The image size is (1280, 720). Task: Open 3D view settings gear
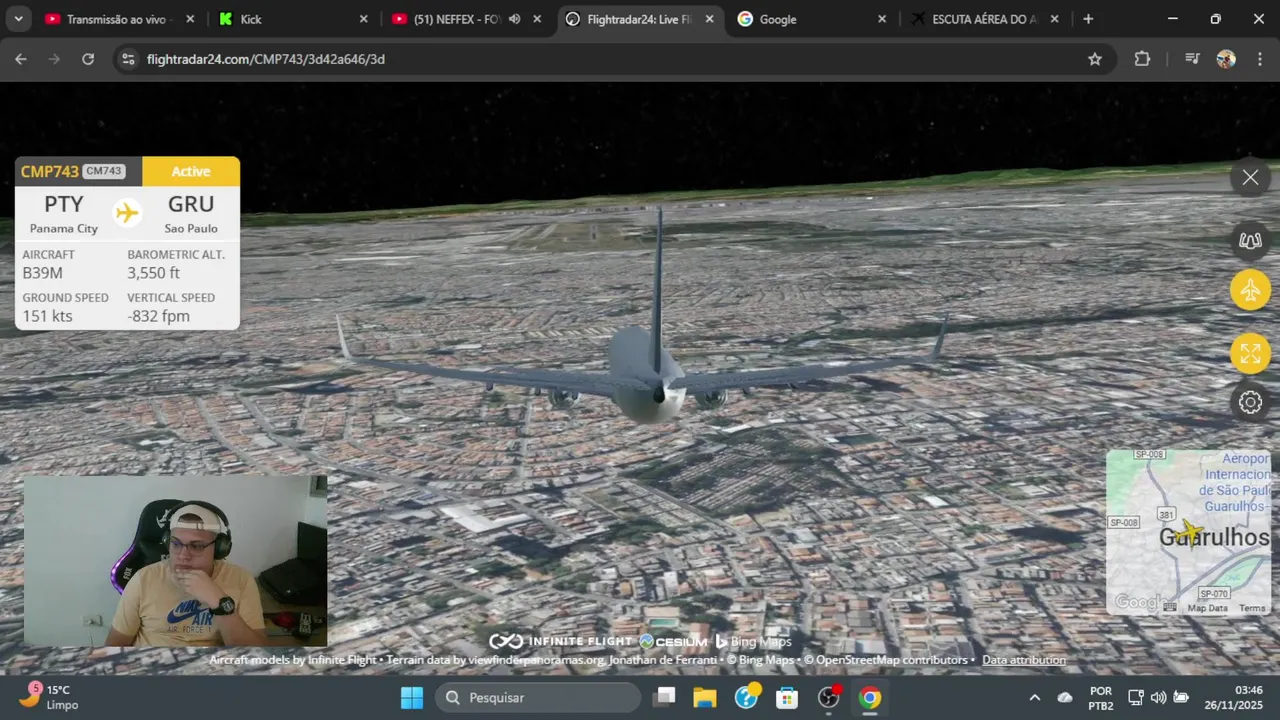[1250, 402]
